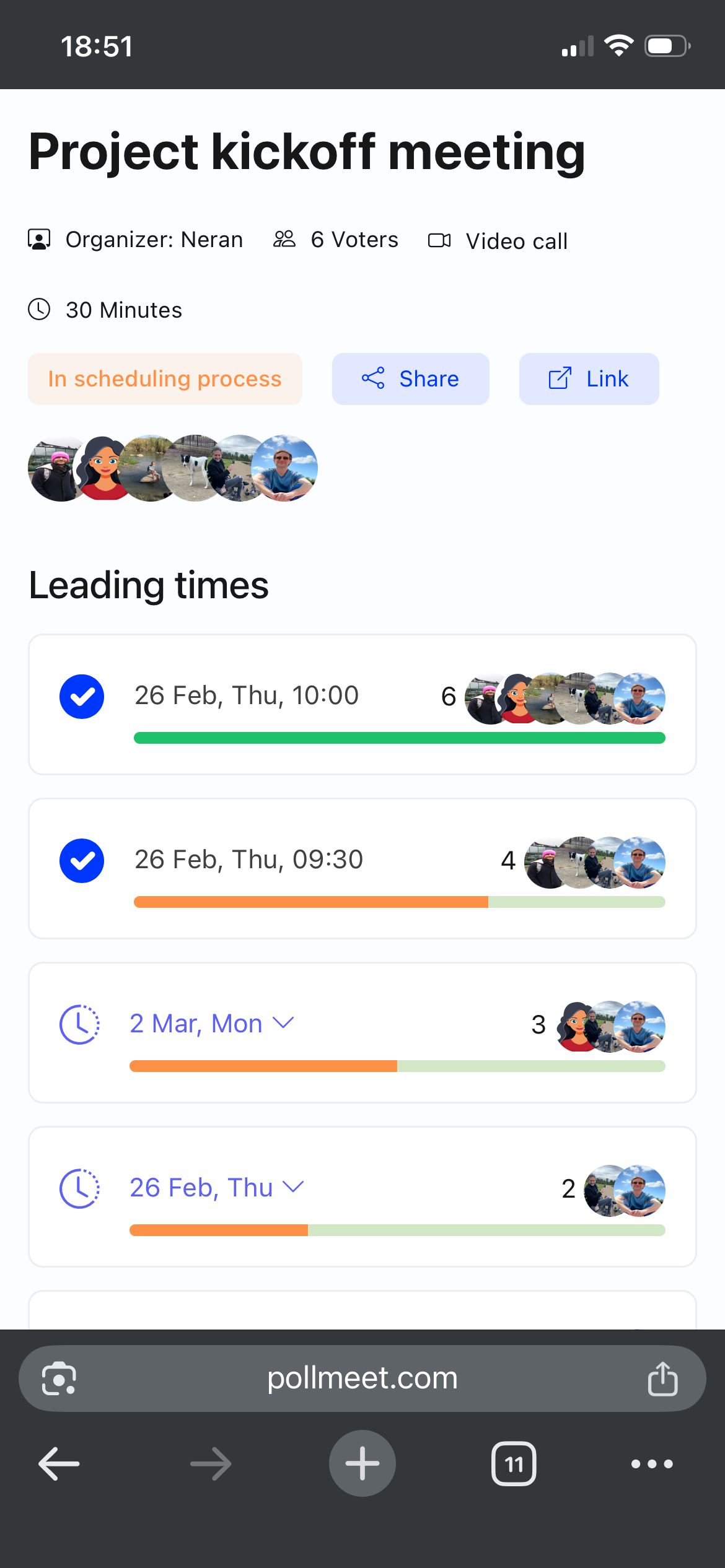Open Safari share icon next to address bar
Viewport: 725px width, 1568px height.
click(662, 1378)
